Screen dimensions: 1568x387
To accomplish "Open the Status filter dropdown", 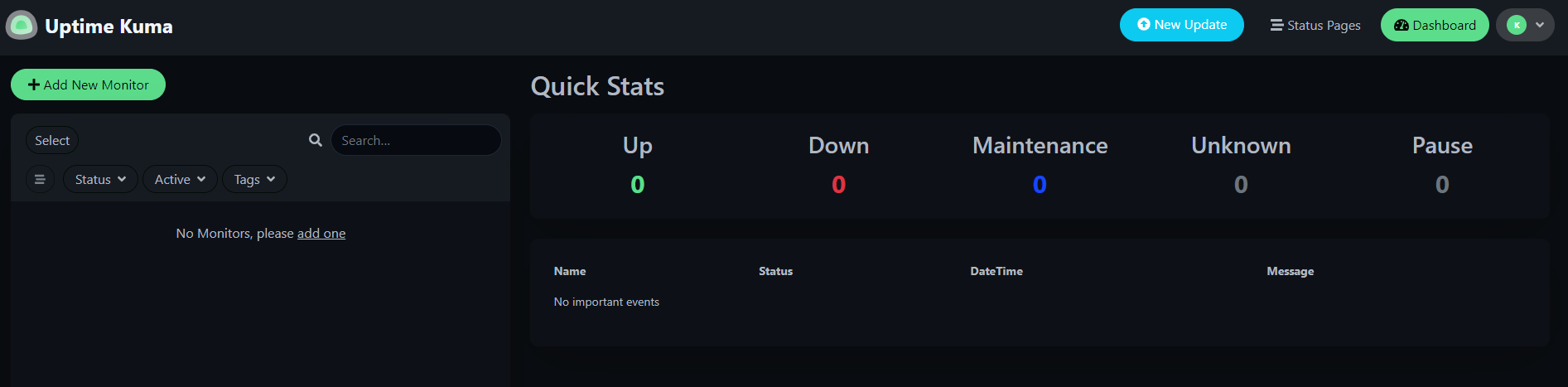I will (100, 179).
